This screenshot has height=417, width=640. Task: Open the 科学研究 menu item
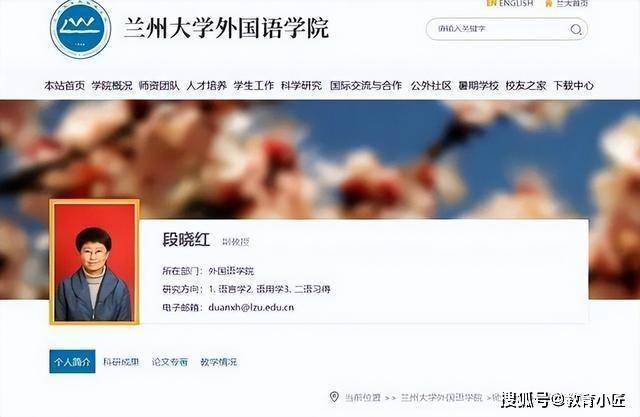(x=301, y=86)
